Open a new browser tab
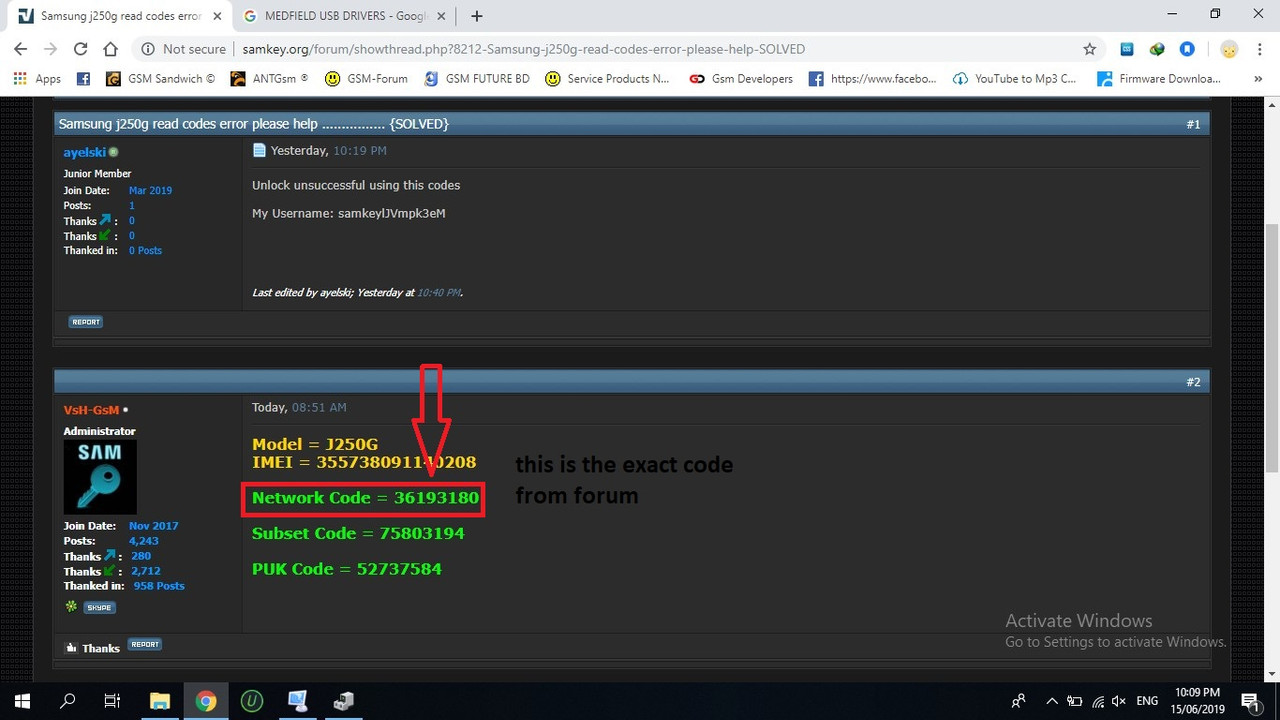Image resolution: width=1280 pixels, height=720 pixels. (477, 16)
